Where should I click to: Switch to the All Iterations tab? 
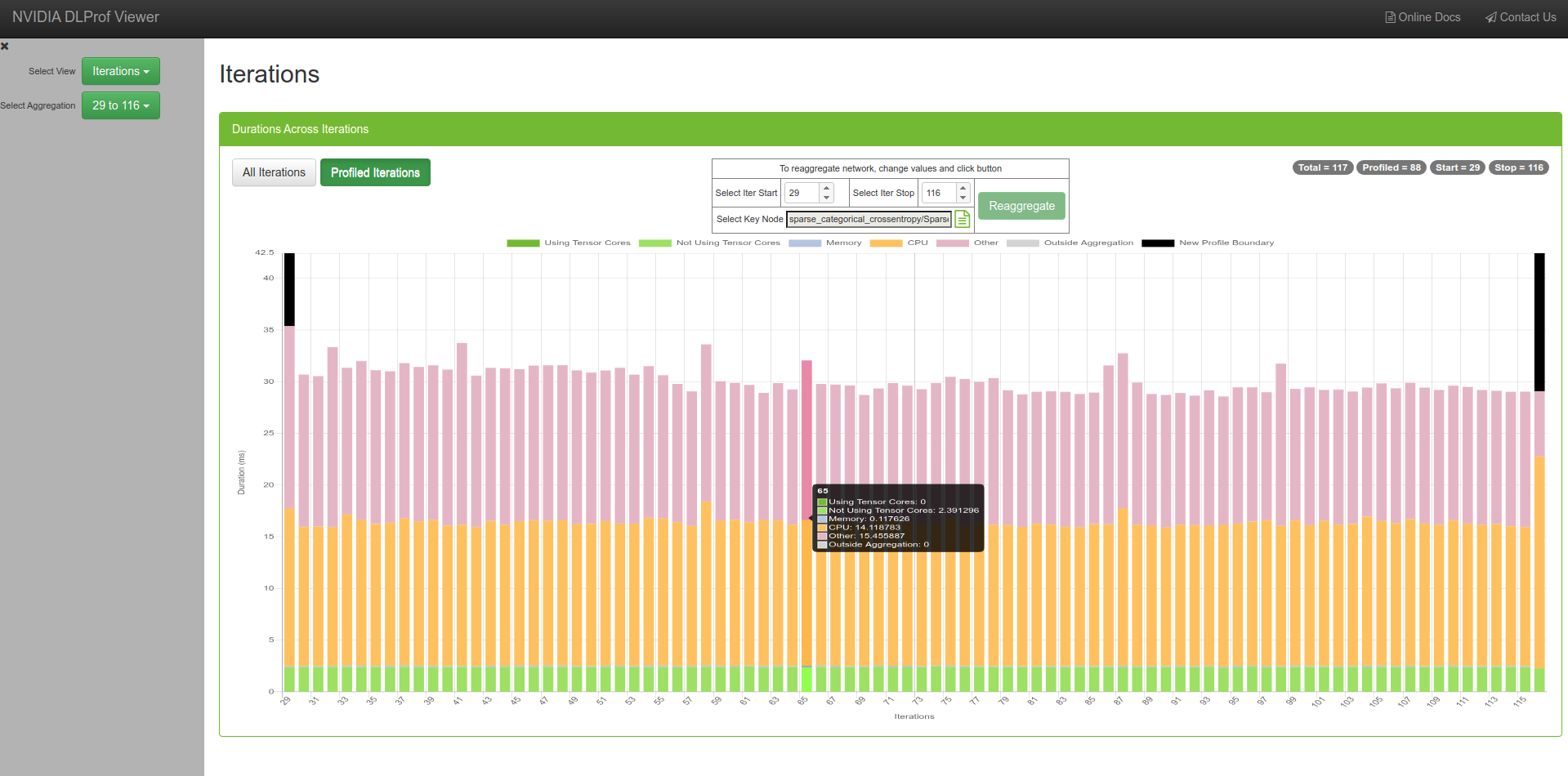coord(274,172)
